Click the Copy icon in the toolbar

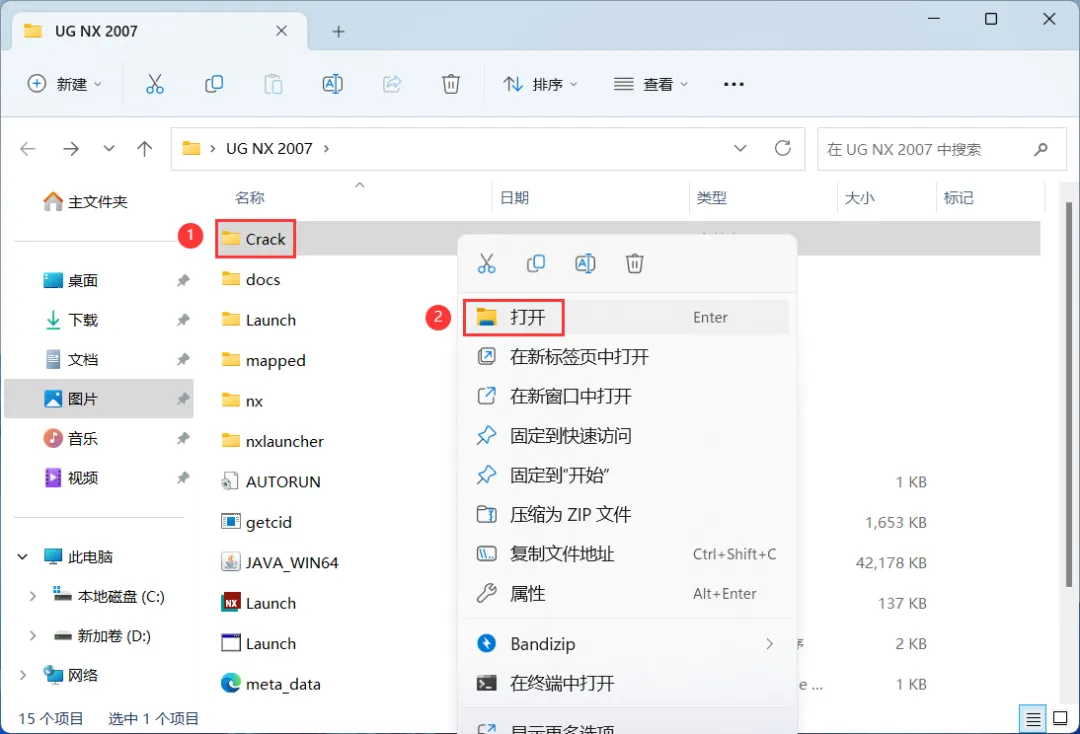(214, 84)
